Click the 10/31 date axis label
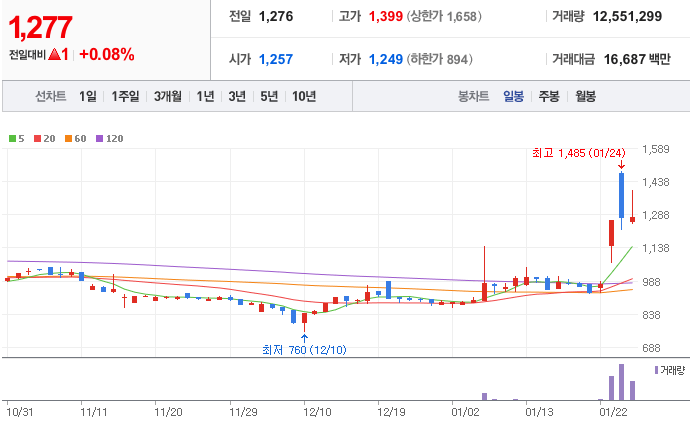This screenshot has height=422, width=690. (x=20, y=412)
